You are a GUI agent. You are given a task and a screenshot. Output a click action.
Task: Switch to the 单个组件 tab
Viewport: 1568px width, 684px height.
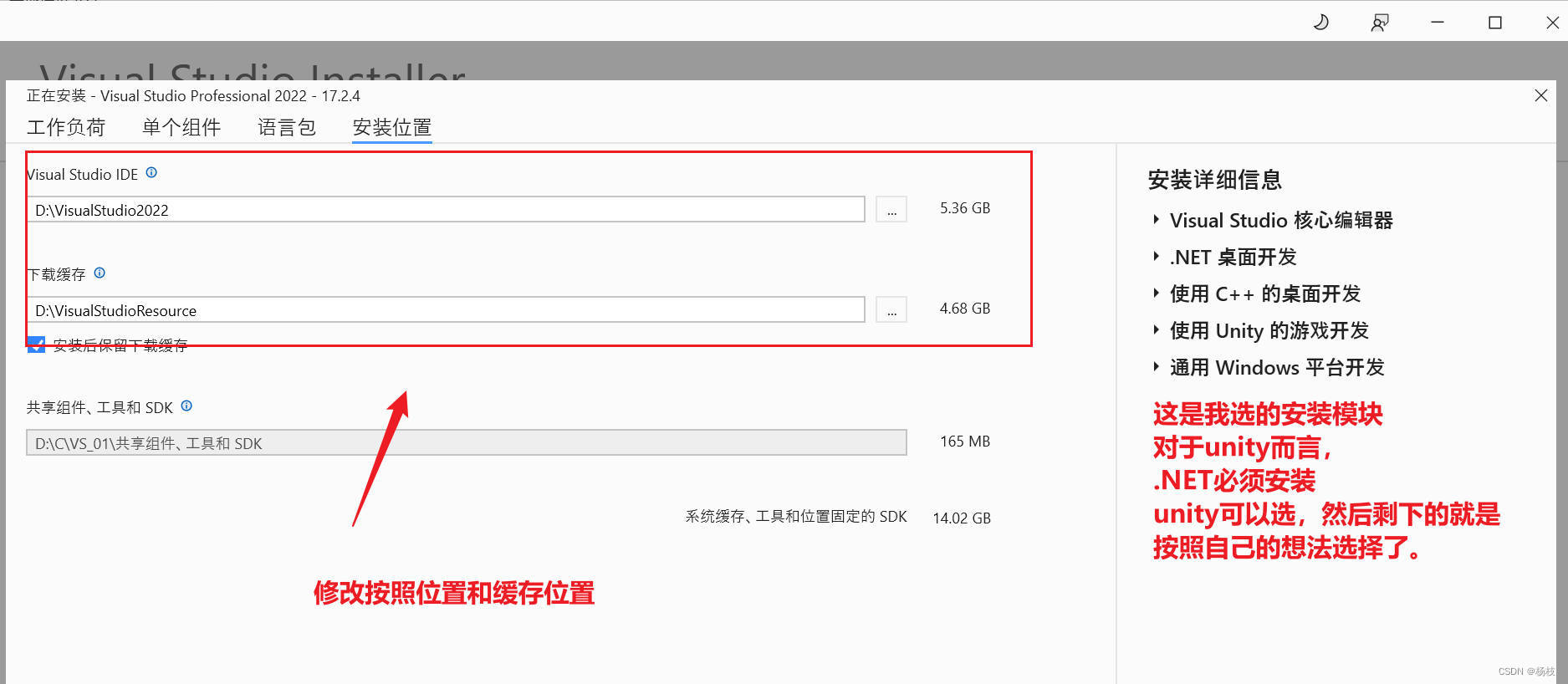tap(181, 127)
